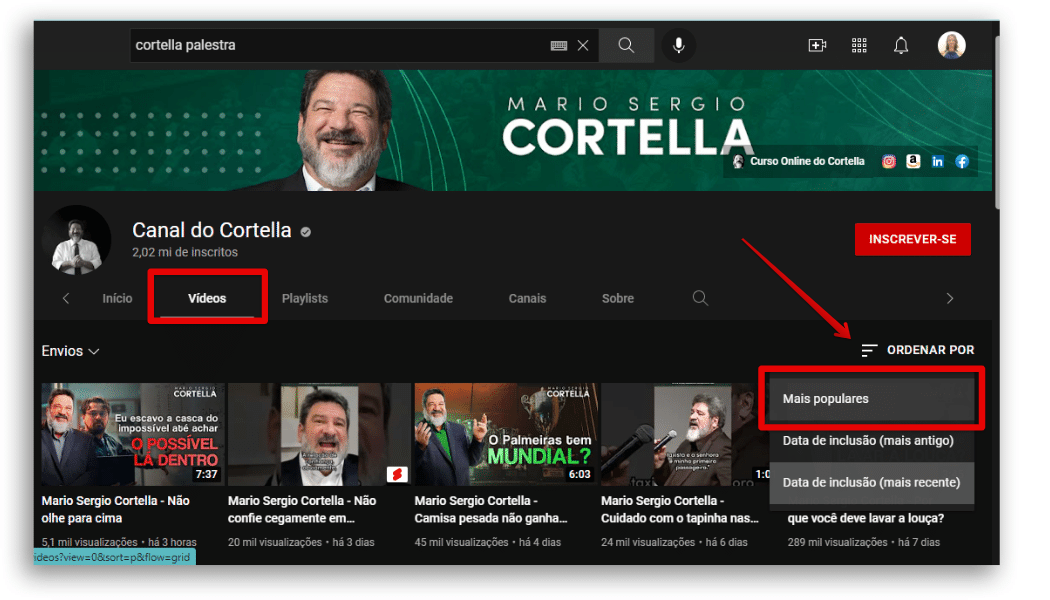The width and height of the screenshot is (1050, 600).
Task: Open 'que você deve lavar a louça?' title
Action: coord(866,518)
